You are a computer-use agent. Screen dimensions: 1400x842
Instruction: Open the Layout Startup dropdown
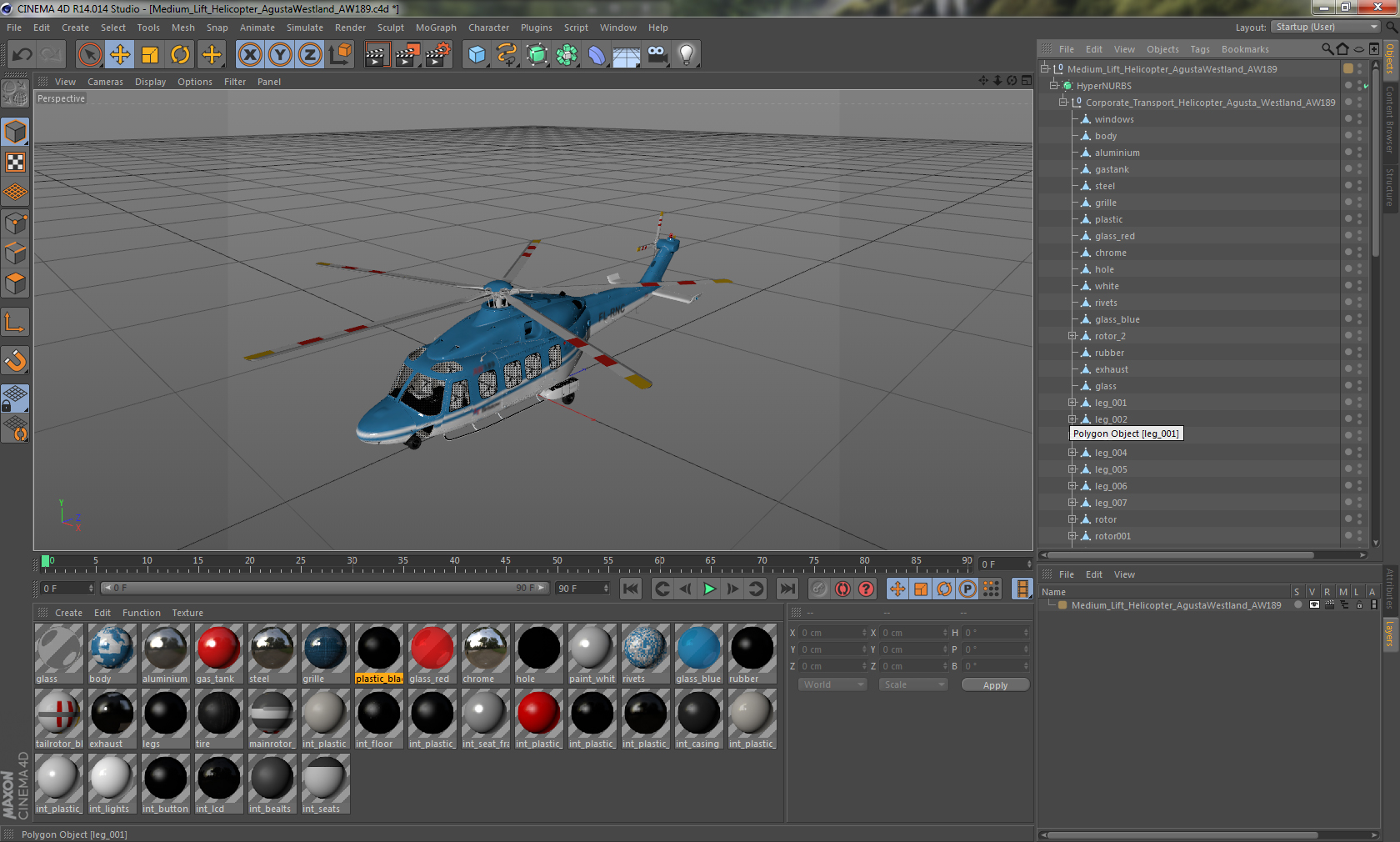(1326, 27)
